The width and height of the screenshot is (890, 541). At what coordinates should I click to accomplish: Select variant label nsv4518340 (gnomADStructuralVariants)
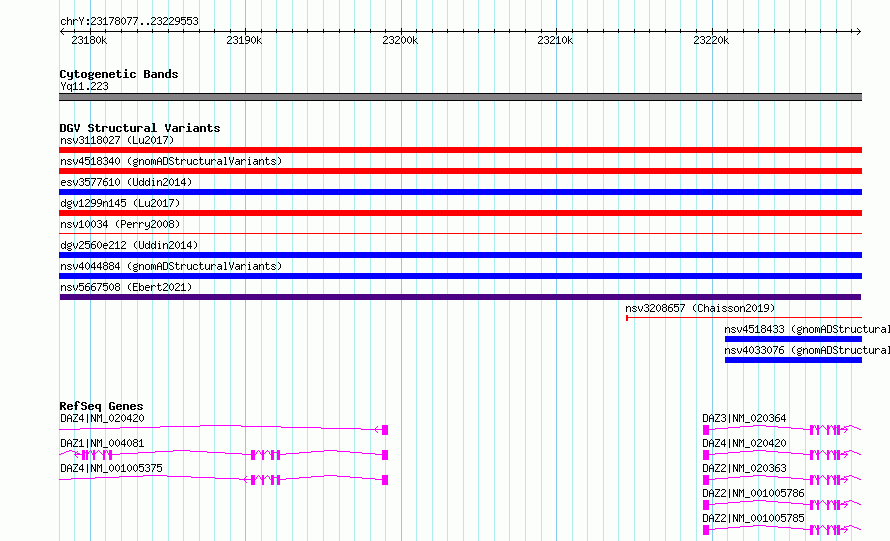click(x=171, y=161)
